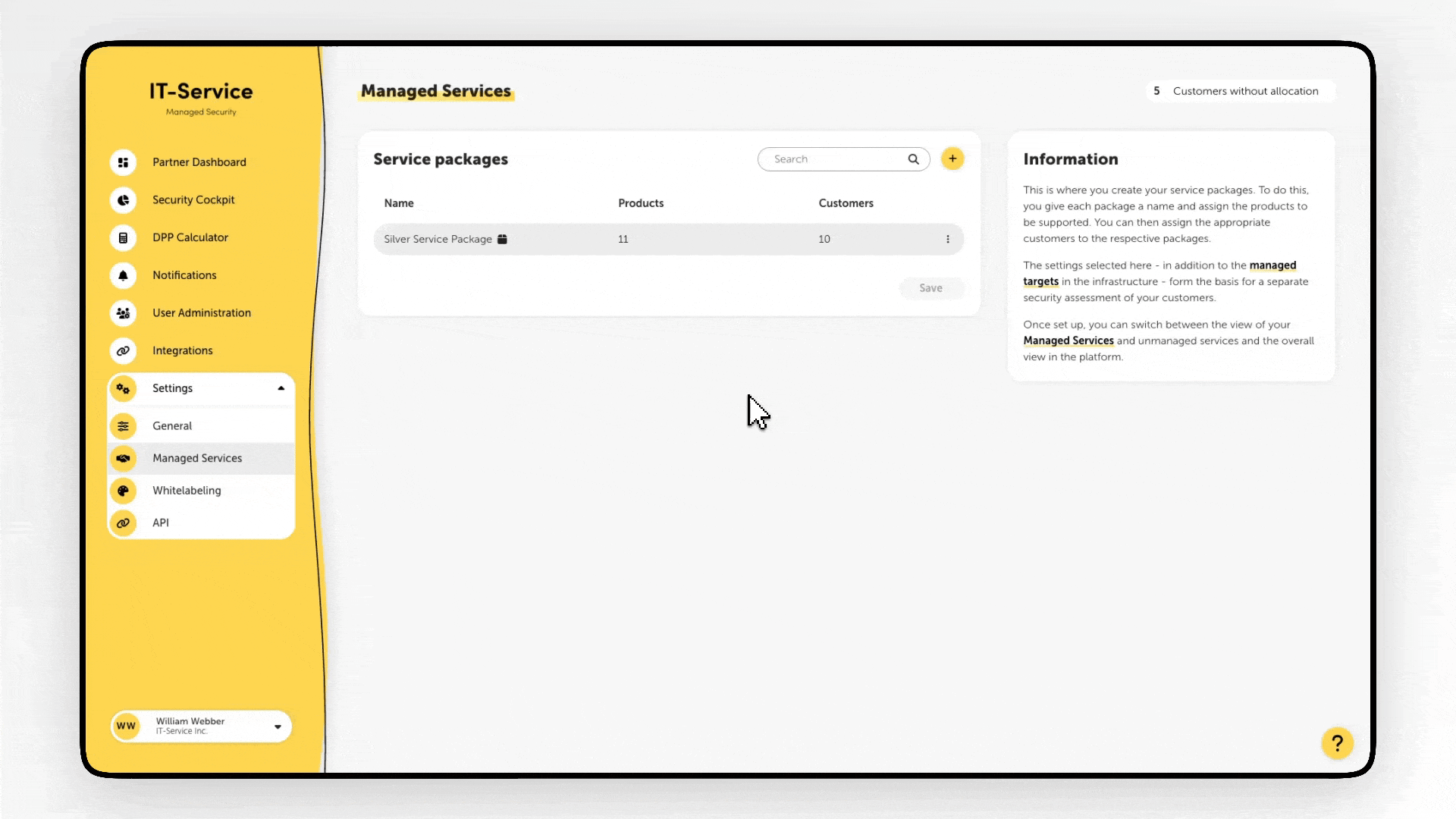Click the magnifier icon in search box
Image resolution: width=1456 pixels, height=819 pixels.
tap(913, 159)
